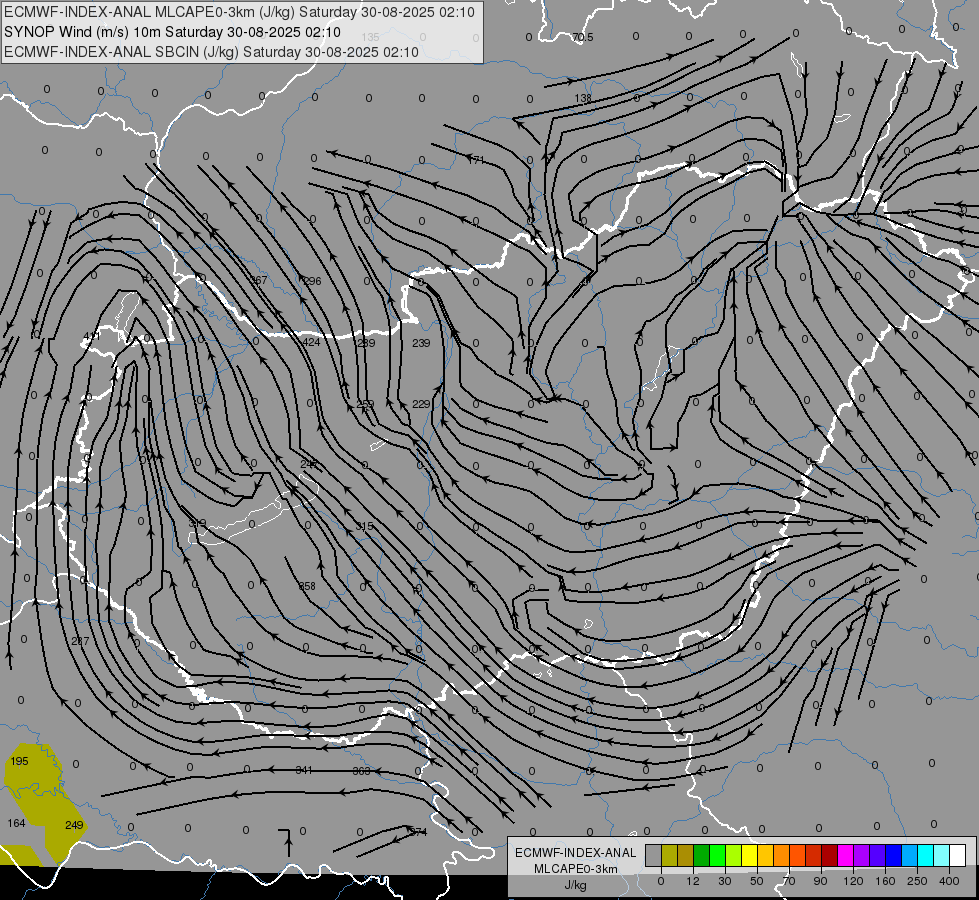Screen dimensions: 979x900
Task: Click the legend tick label 50
Action: [757, 881]
